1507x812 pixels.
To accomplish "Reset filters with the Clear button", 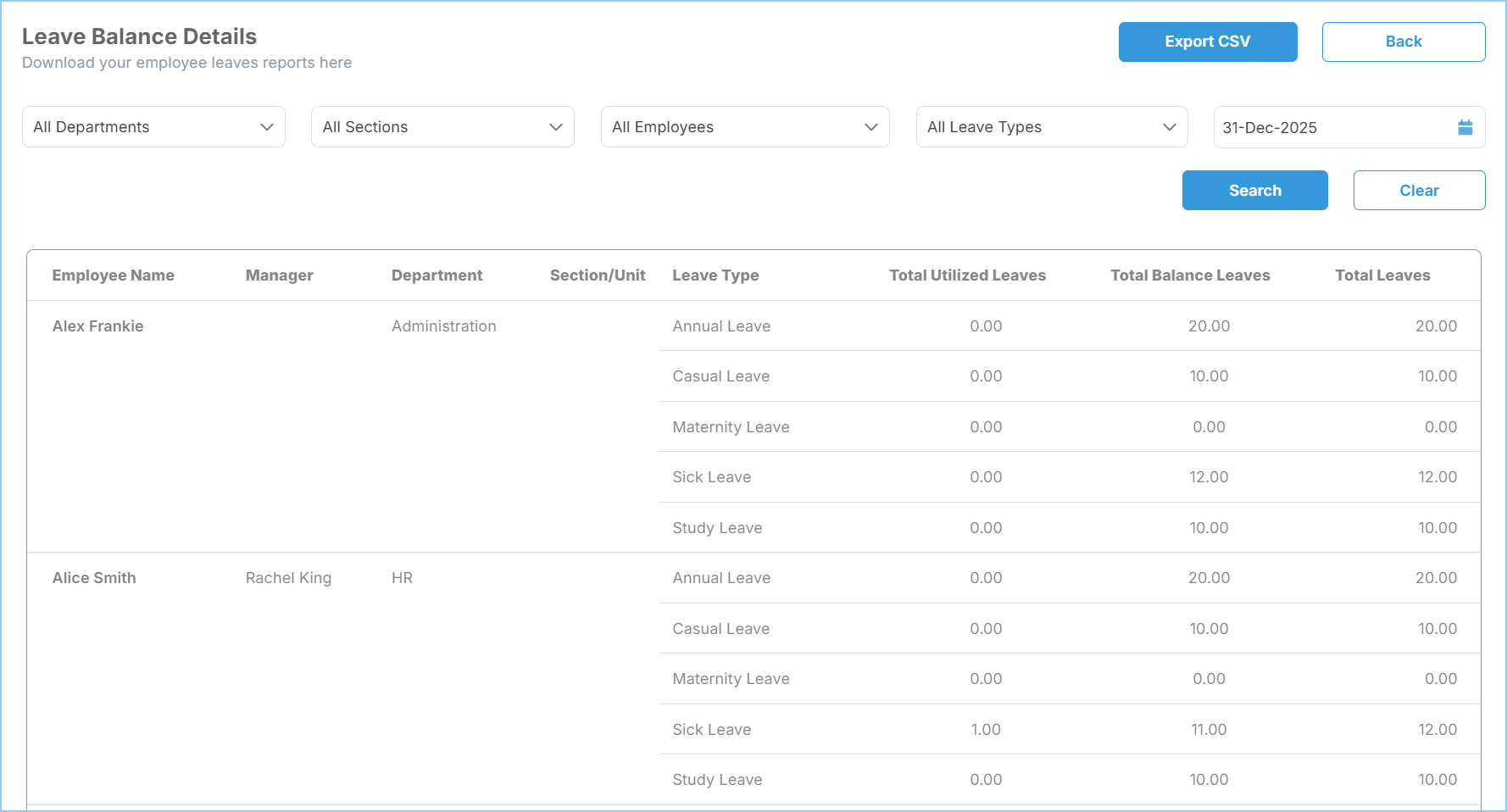I will 1420,191.
